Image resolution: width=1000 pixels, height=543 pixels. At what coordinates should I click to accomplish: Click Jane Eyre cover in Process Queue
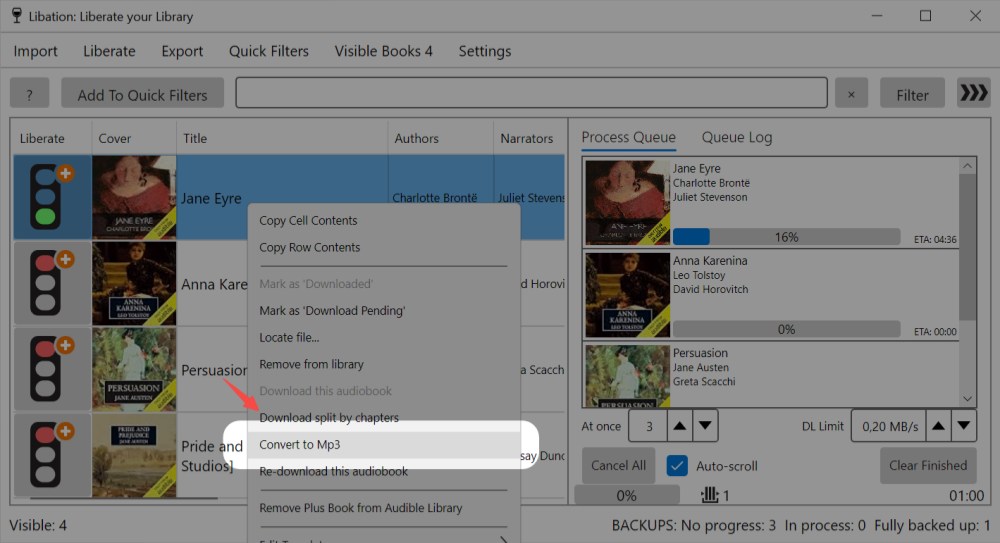click(x=628, y=202)
